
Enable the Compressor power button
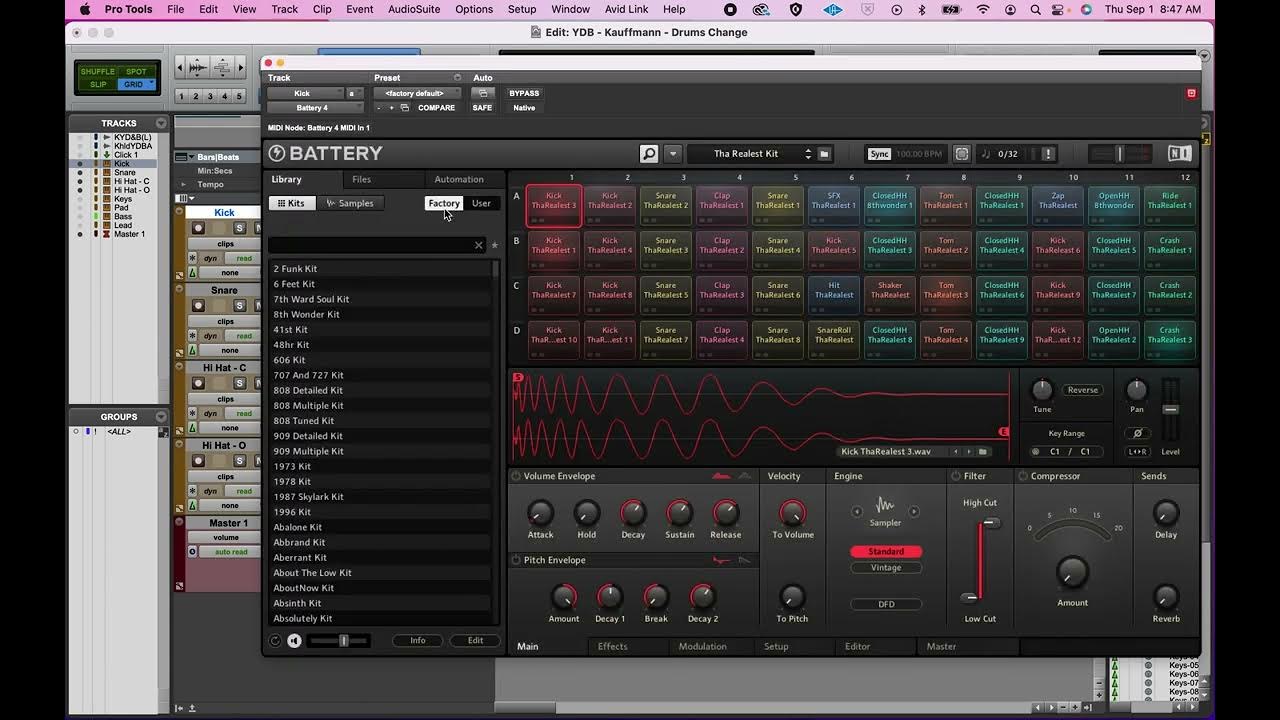pyautogui.click(x=1022, y=476)
